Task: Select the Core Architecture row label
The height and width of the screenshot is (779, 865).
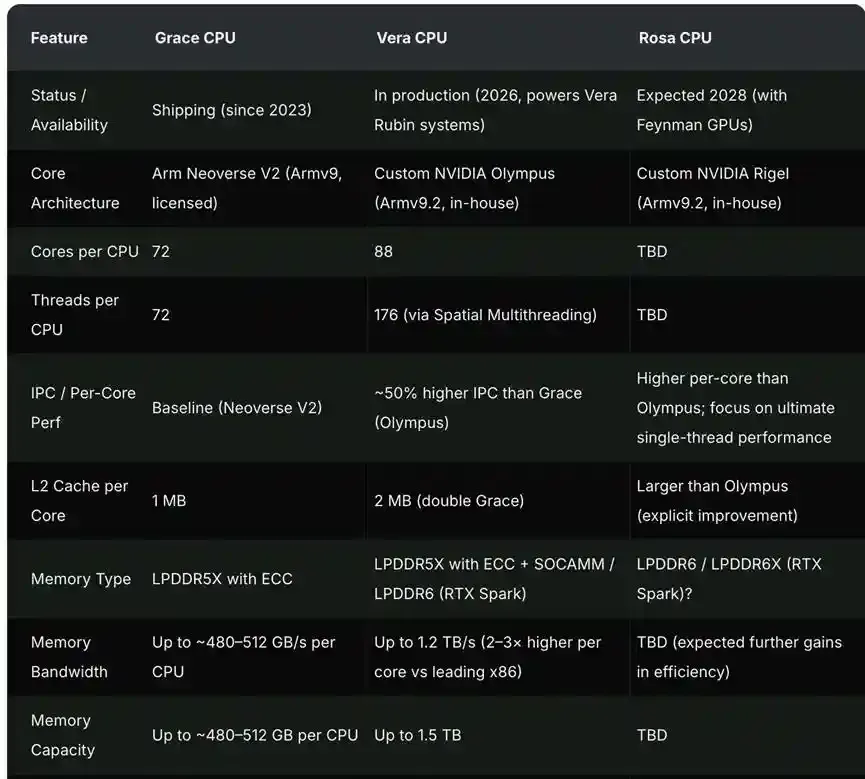Action: pos(75,188)
